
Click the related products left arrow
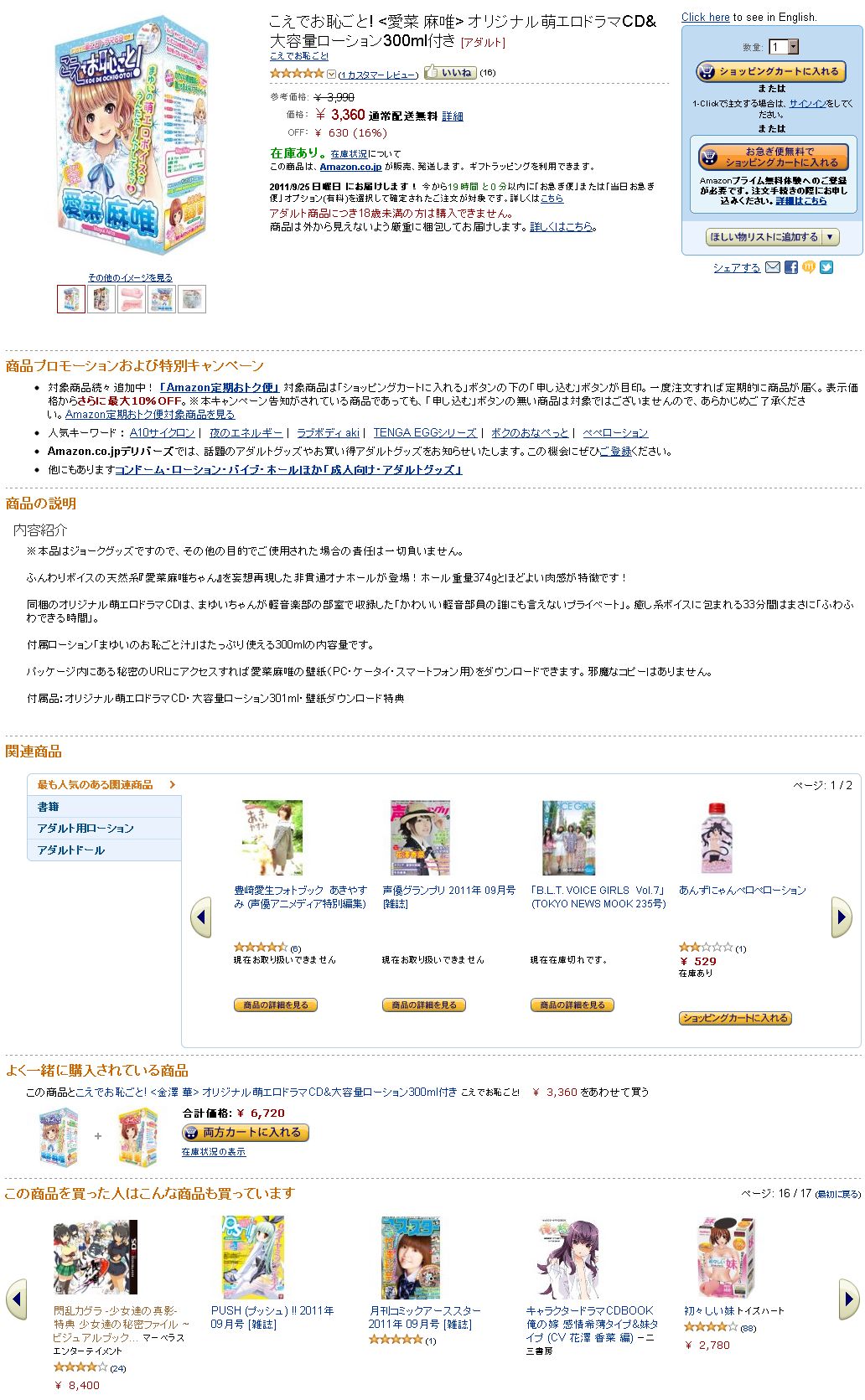tap(201, 917)
